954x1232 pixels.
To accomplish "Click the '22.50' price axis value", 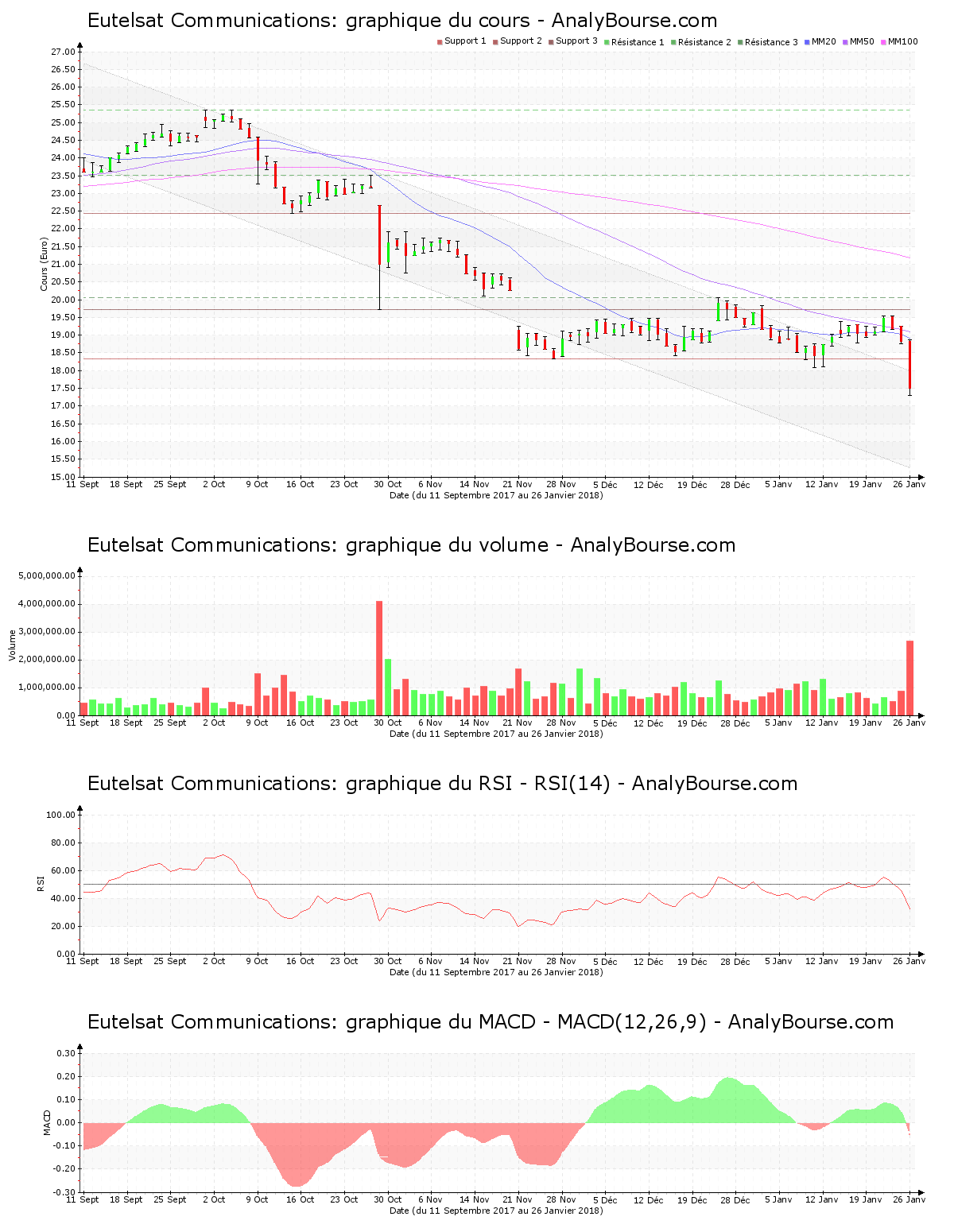I will point(63,211).
